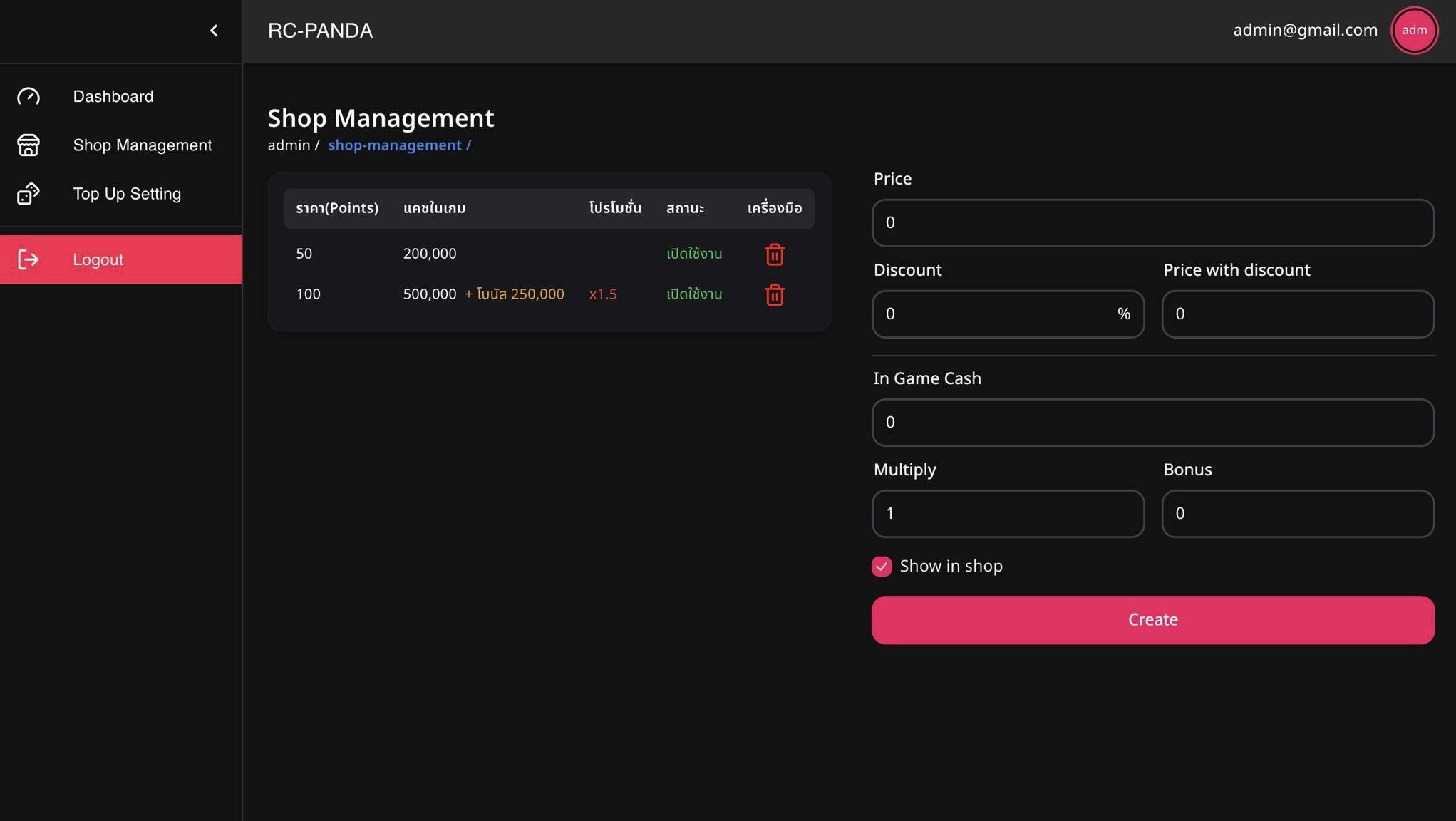The width and height of the screenshot is (1456, 821).
Task: Collapse the sidebar with the chevron arrow
Action: coord(214,30)
